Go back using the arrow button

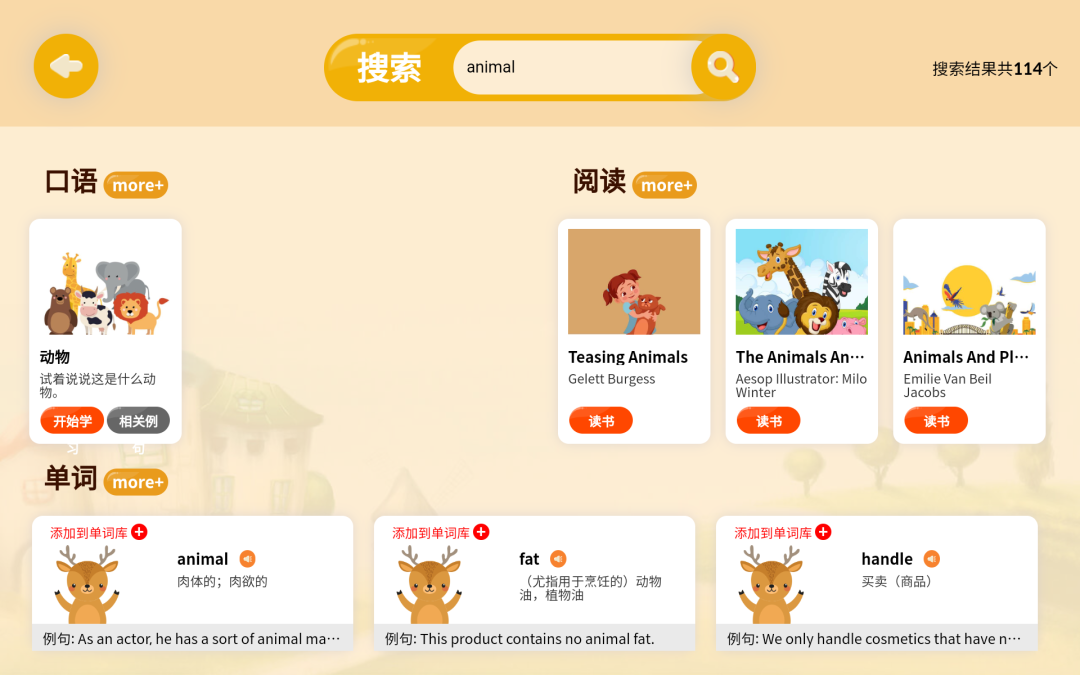66,66
